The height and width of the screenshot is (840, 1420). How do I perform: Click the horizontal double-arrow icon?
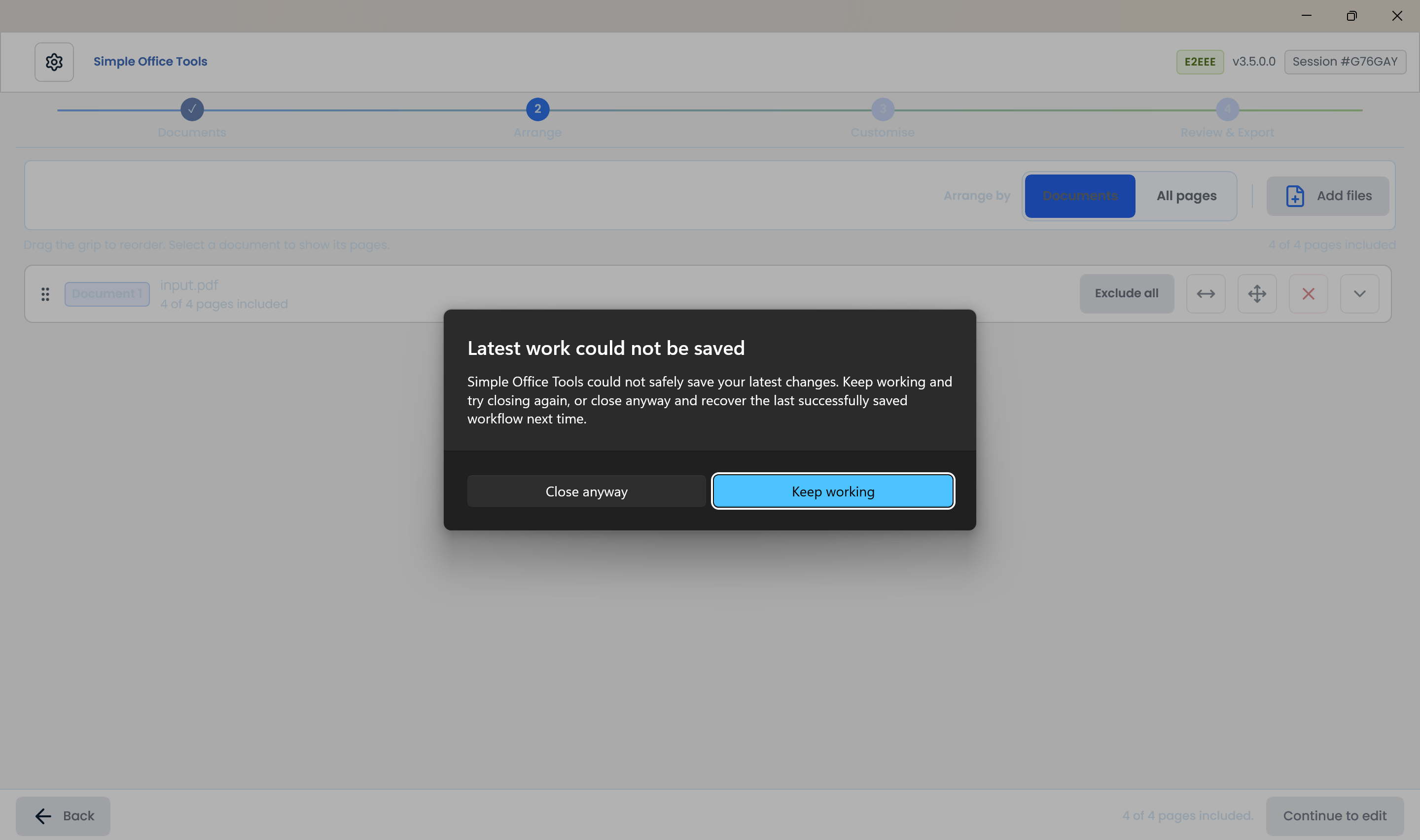1206,294
